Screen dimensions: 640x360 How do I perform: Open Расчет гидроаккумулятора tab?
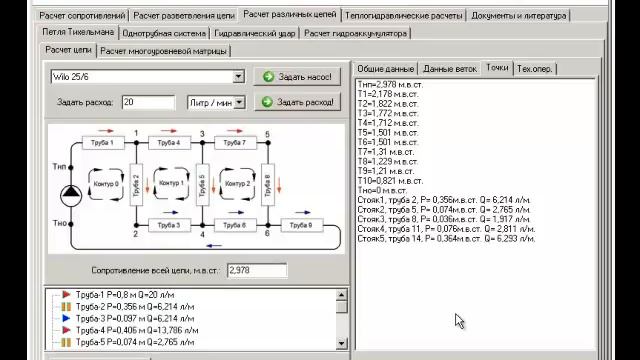(355, 33)
